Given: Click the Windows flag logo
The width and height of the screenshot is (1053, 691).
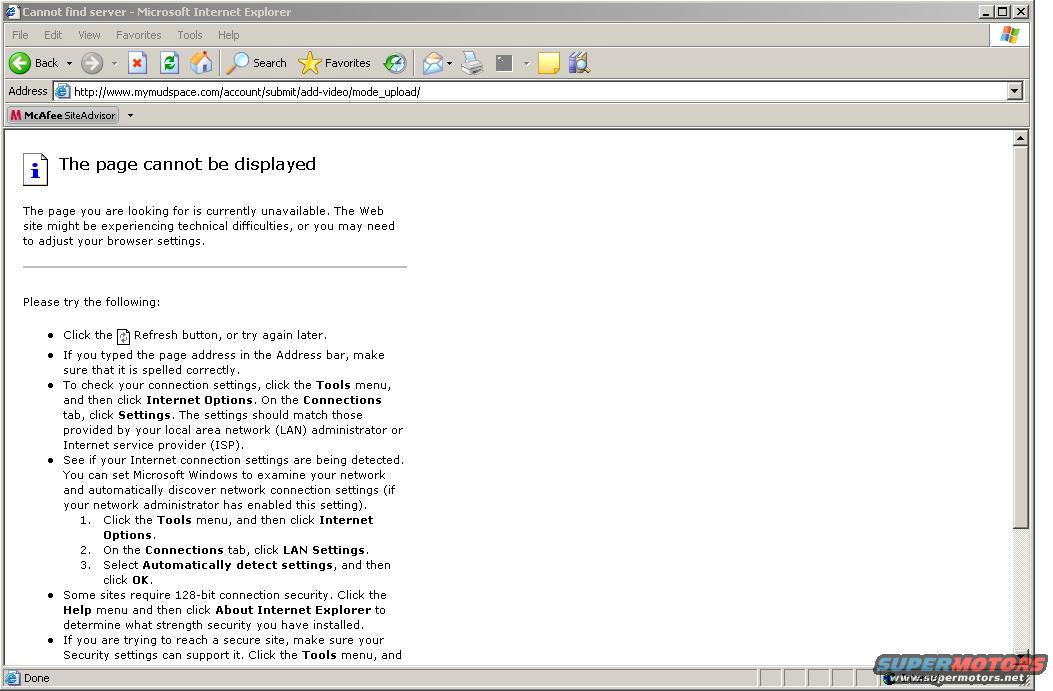Looking at the screenshot, I should tap(1009, 35).
